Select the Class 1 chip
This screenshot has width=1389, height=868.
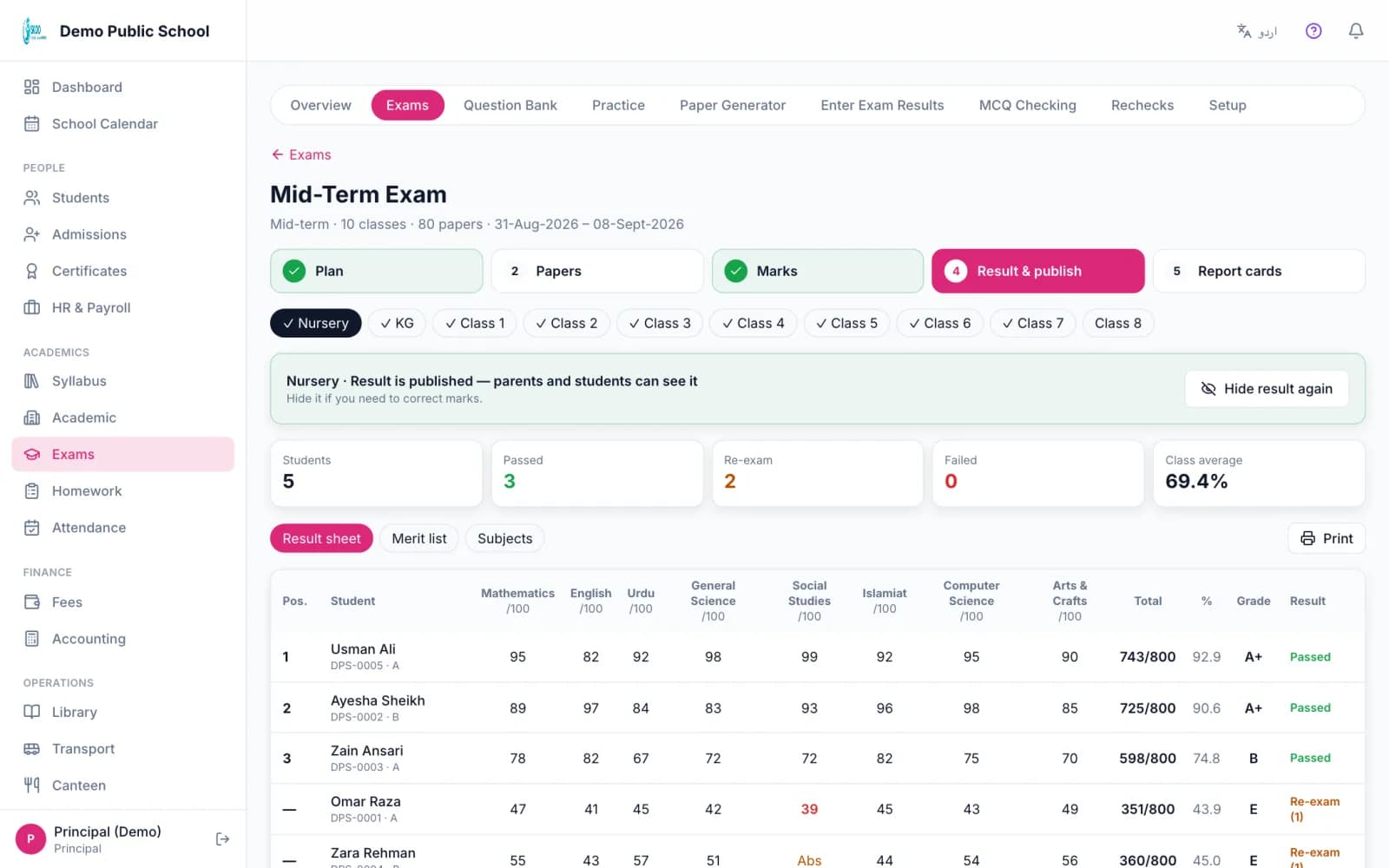point(475,323)
